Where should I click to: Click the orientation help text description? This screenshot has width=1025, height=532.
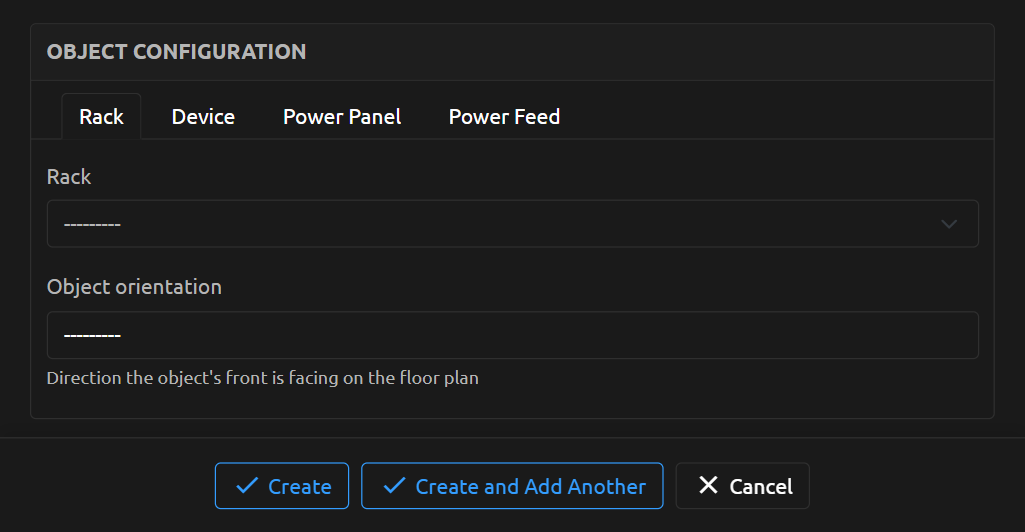click(x=262, y=379)
